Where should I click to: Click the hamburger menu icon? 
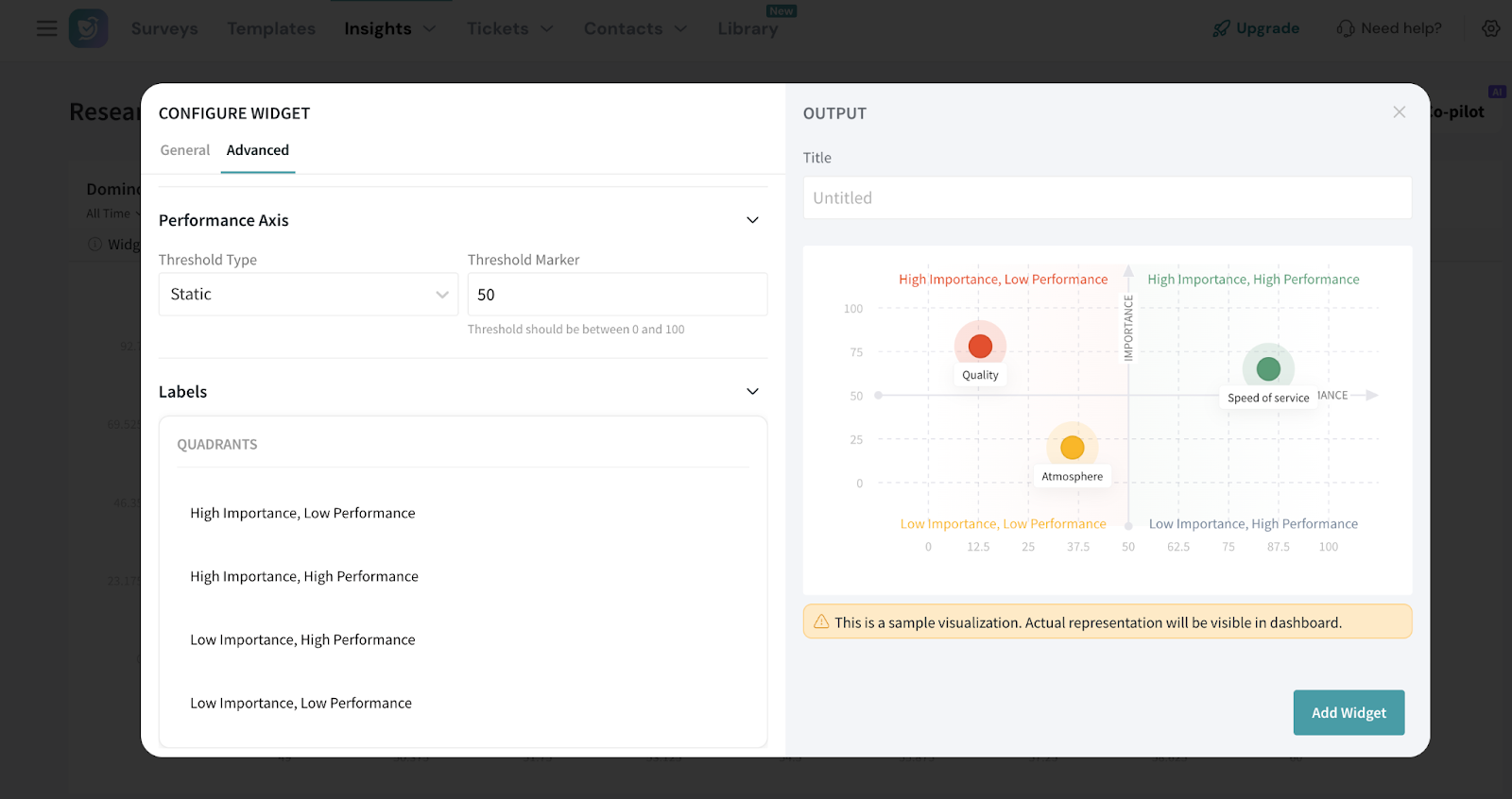pos(46,28)
